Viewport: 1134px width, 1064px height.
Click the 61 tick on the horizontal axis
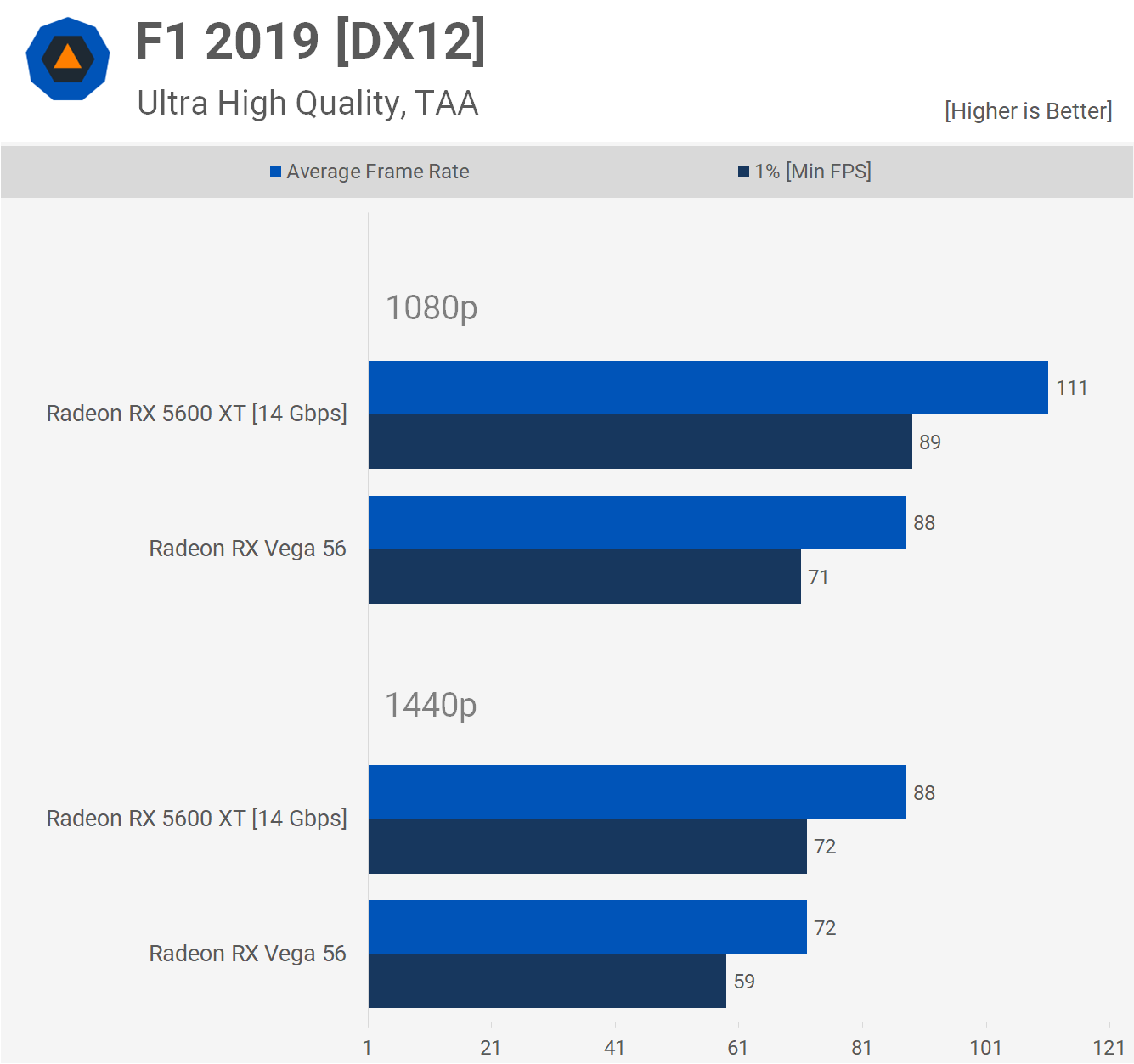click(737, 1048)
